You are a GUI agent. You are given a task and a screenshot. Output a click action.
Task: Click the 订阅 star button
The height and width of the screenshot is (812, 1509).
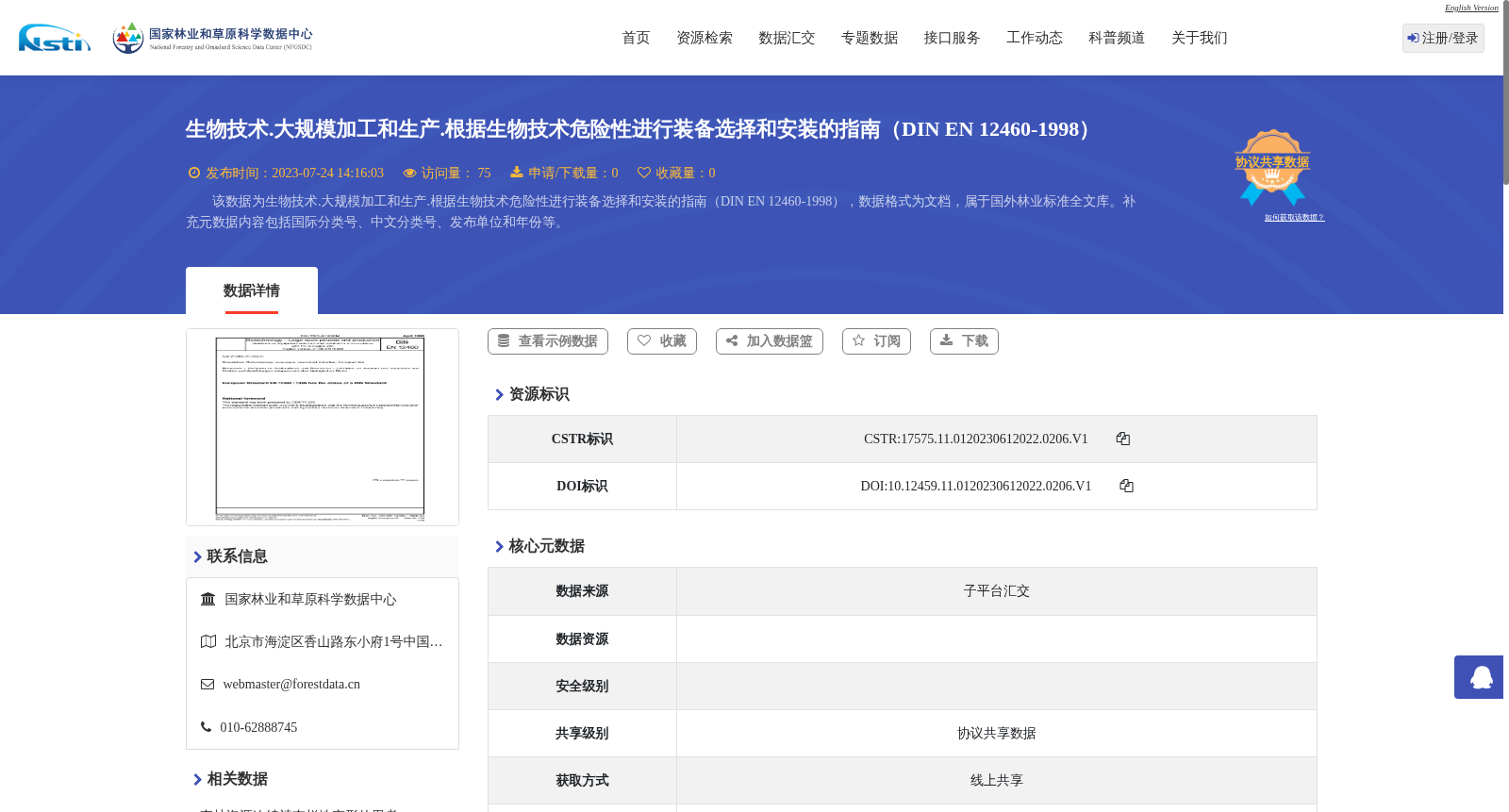pyautogui.click(x=876, y=341)
